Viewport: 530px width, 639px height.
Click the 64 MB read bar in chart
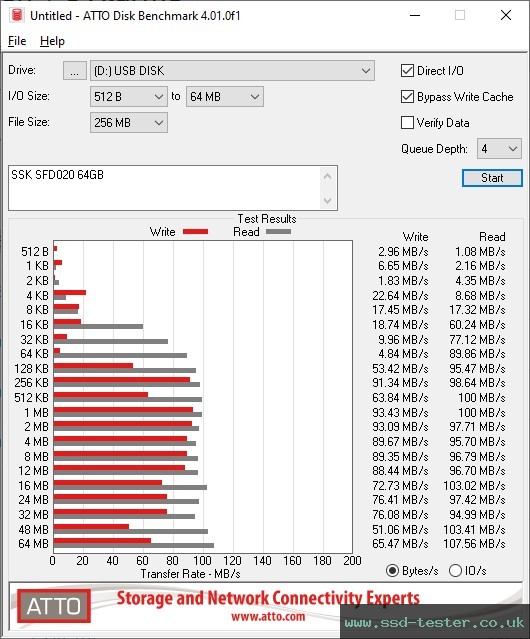pos(134,545)
